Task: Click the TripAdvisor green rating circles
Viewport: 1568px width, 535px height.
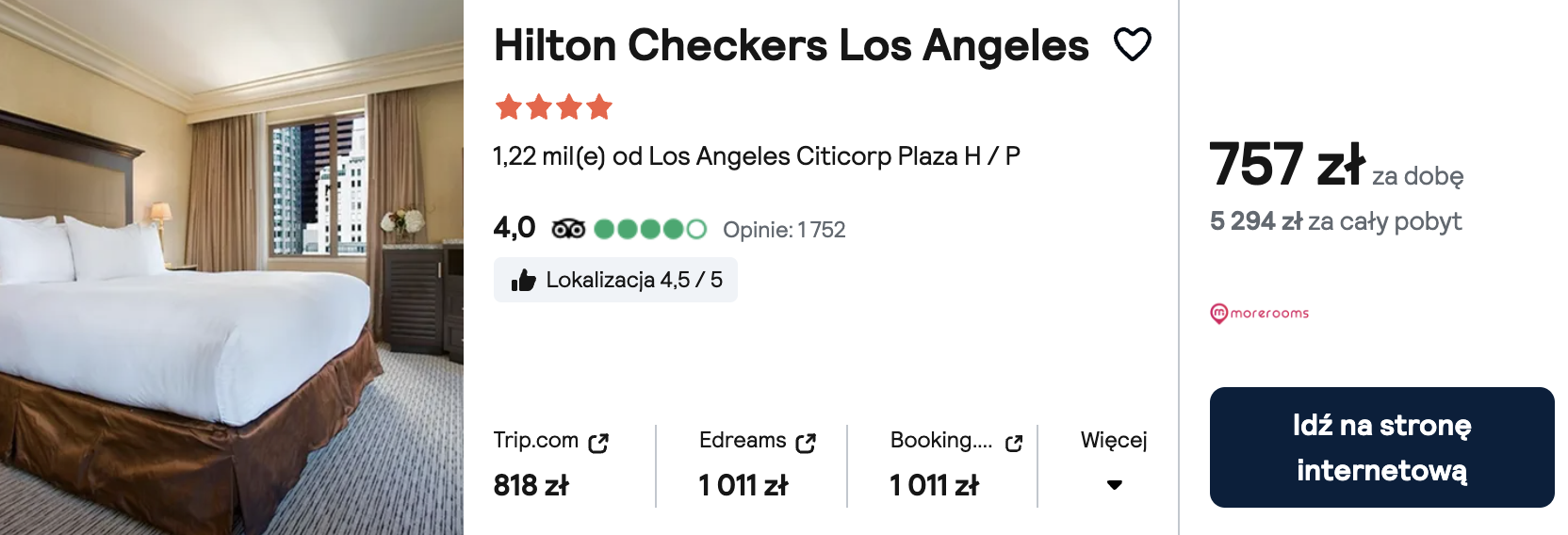Action: click(x=650, y=229)
